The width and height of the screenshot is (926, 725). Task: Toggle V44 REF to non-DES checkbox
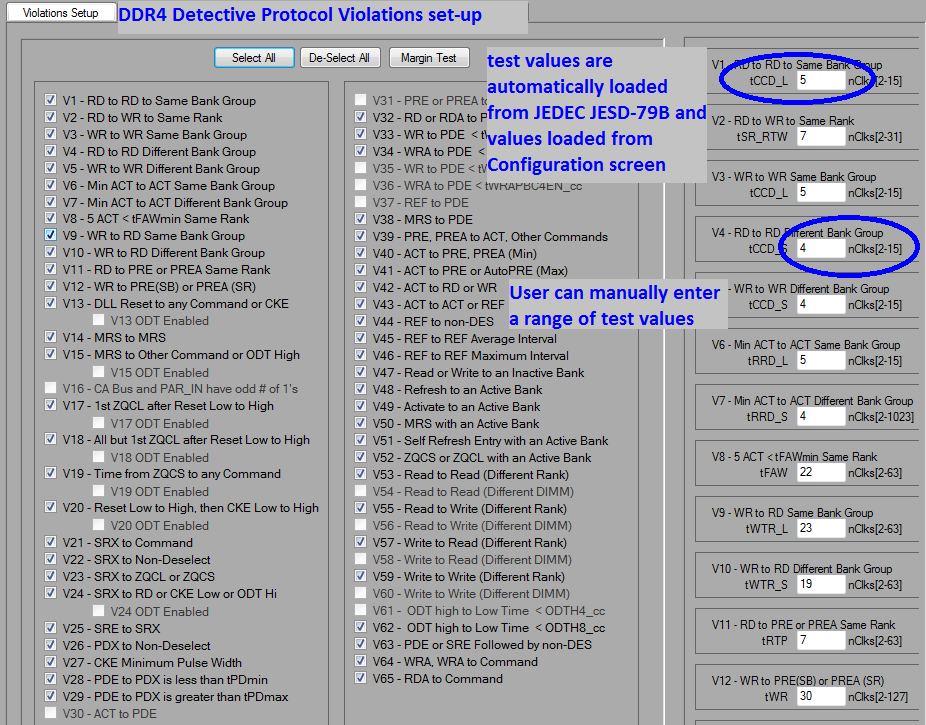point(360,321)
